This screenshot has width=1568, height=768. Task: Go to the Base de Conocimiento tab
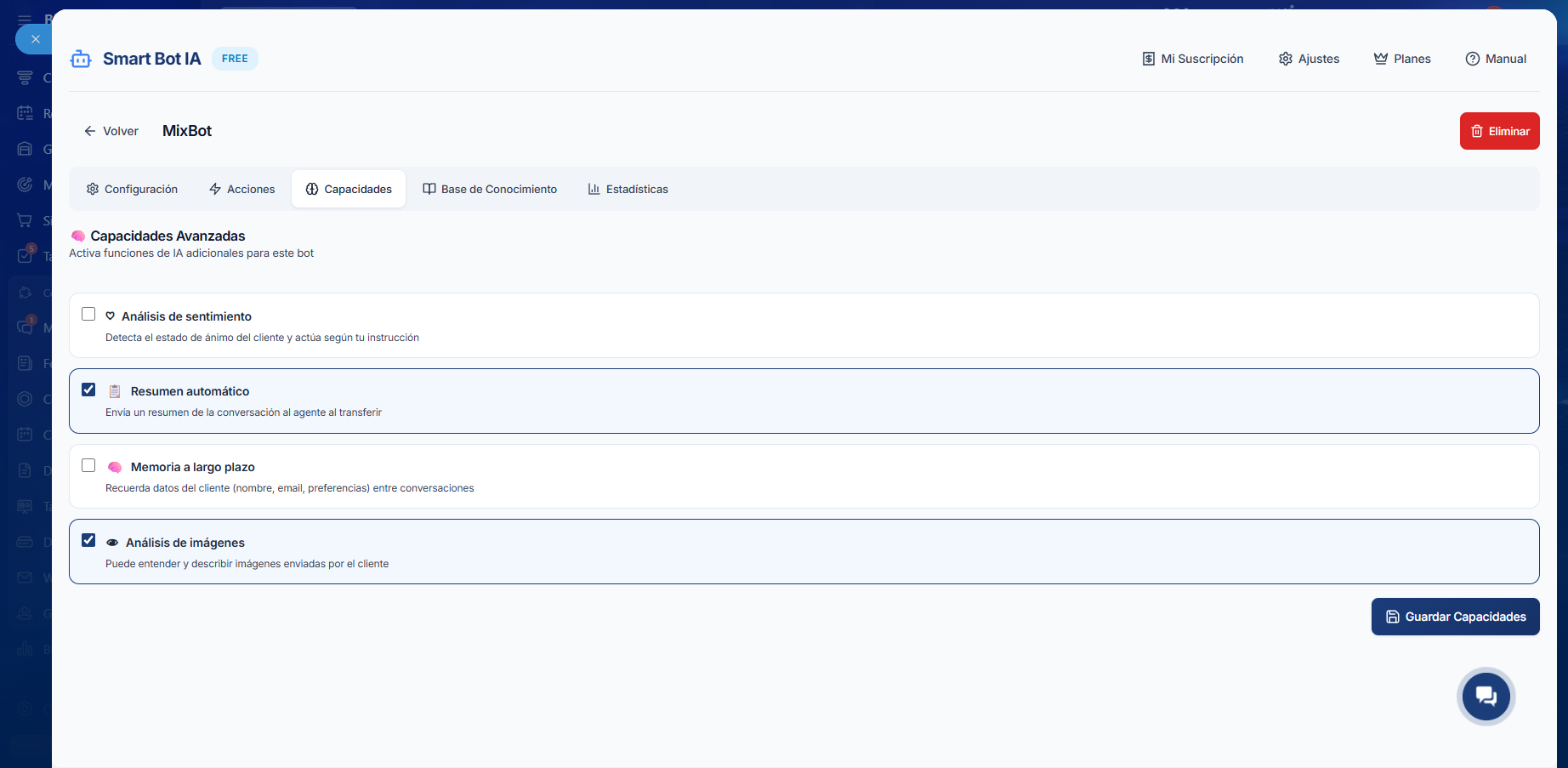(x=490, y=189)
